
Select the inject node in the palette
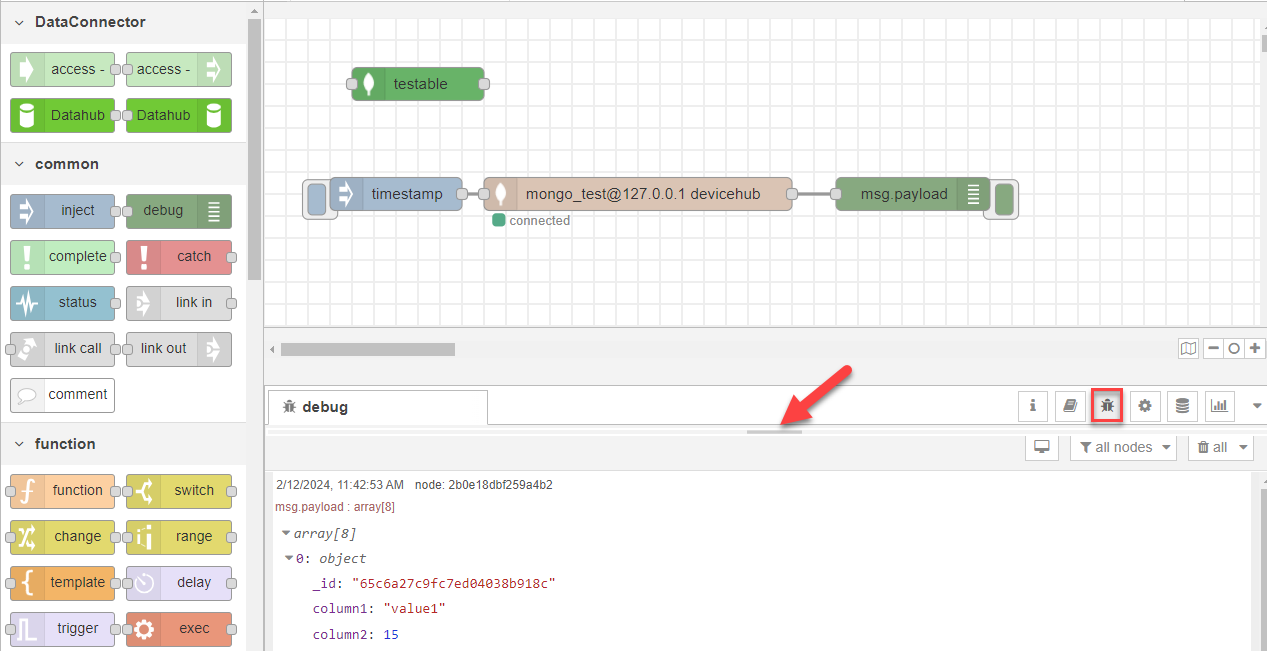pos(62,211)
